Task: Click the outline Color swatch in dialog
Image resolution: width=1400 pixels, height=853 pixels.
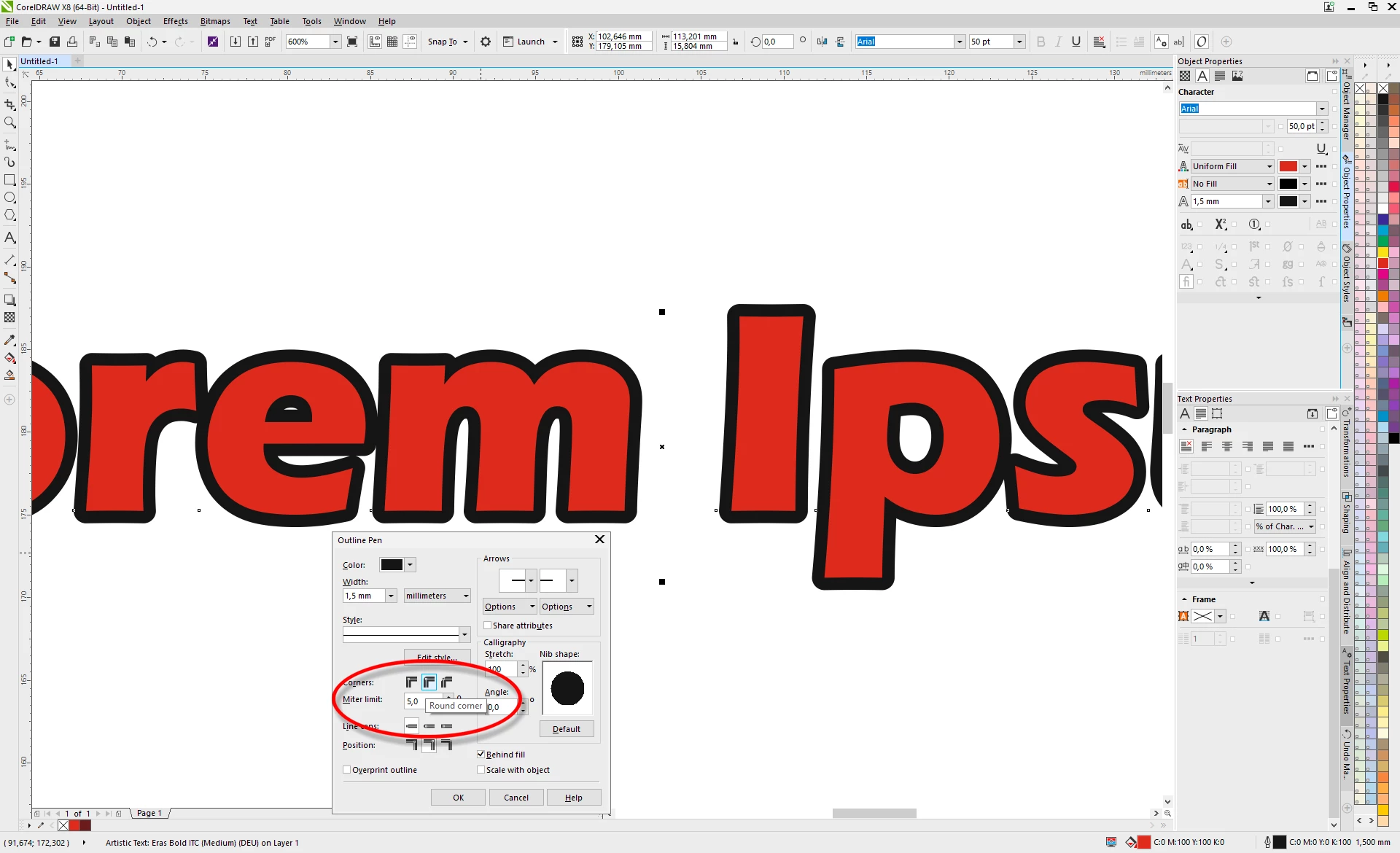Action: [392, 565]
